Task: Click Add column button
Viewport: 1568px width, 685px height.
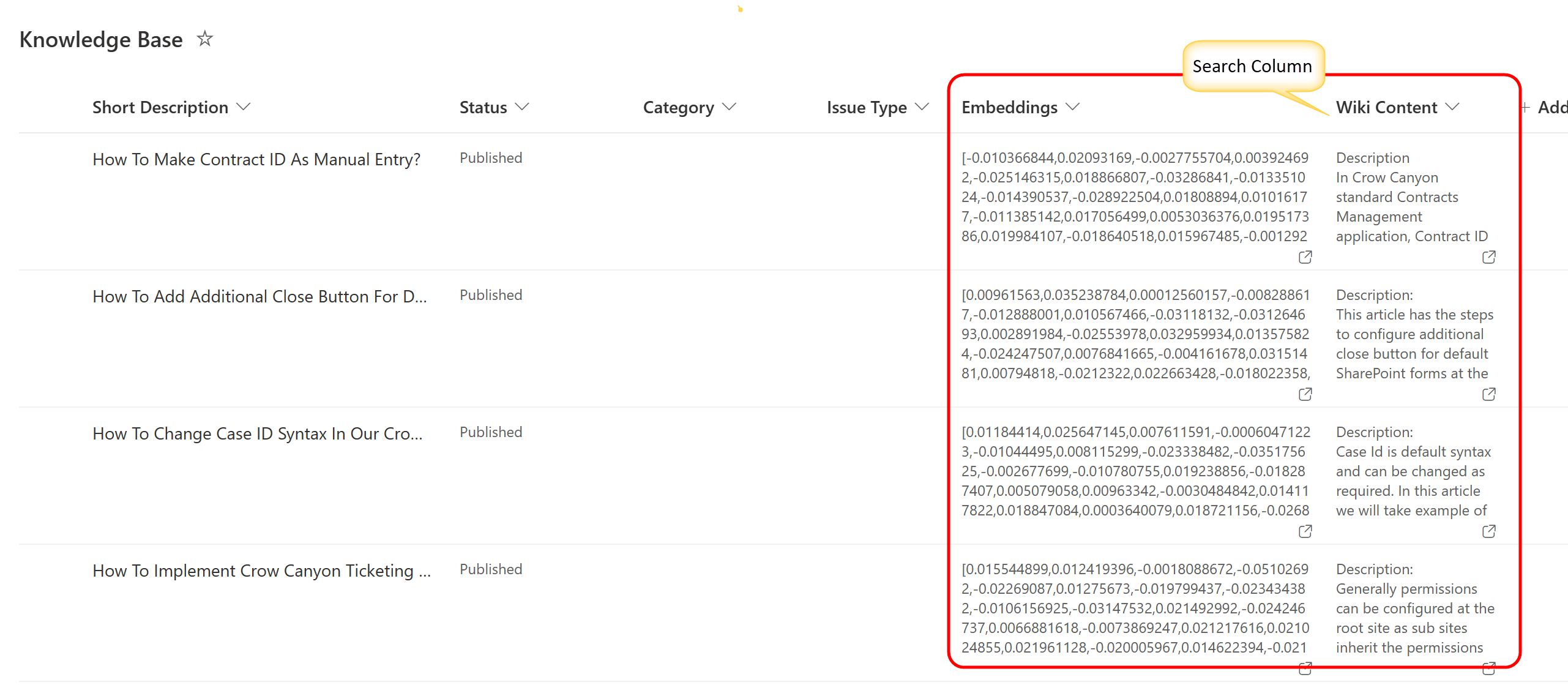Action: pyautogui.click(x=1545, y=108)
